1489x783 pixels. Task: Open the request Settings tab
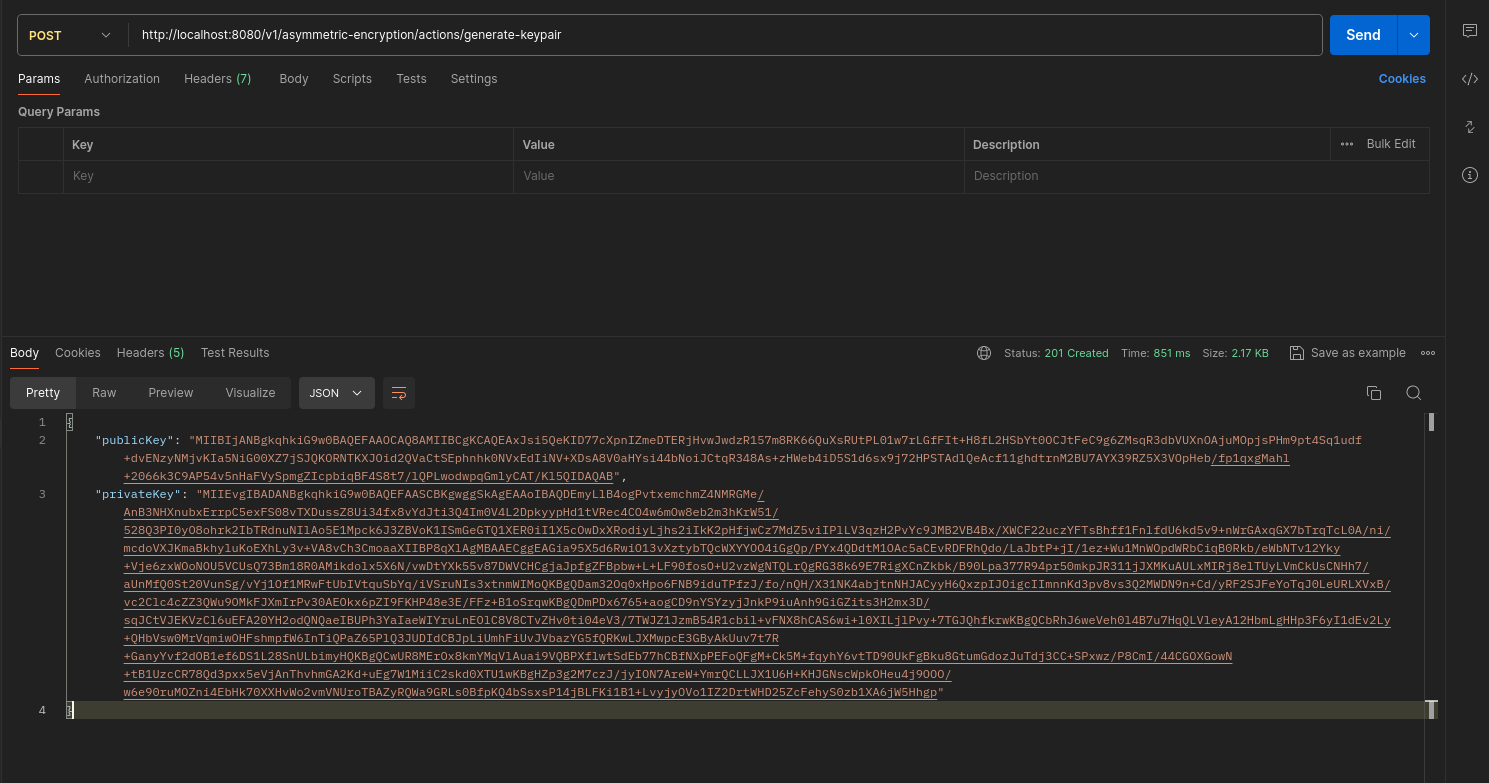474,79
